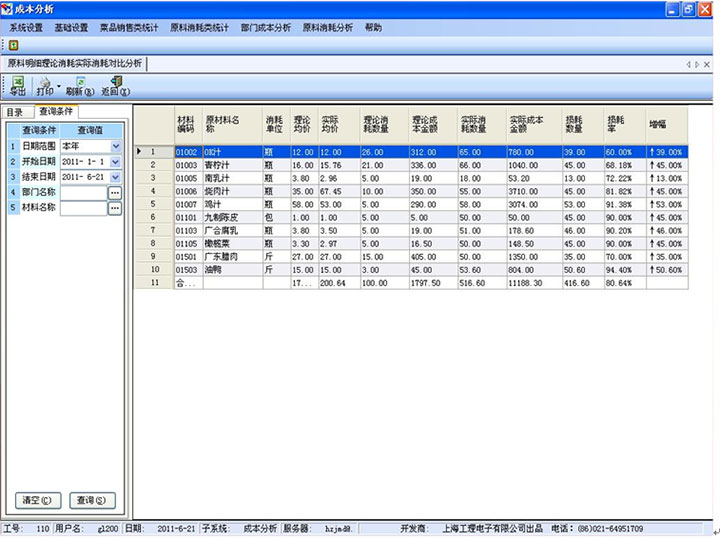The height and width of the screenshot is (539, 720).
Task: Open the 部门成本分析 menu
Action: pyautogui.click(x=266, y=28)
